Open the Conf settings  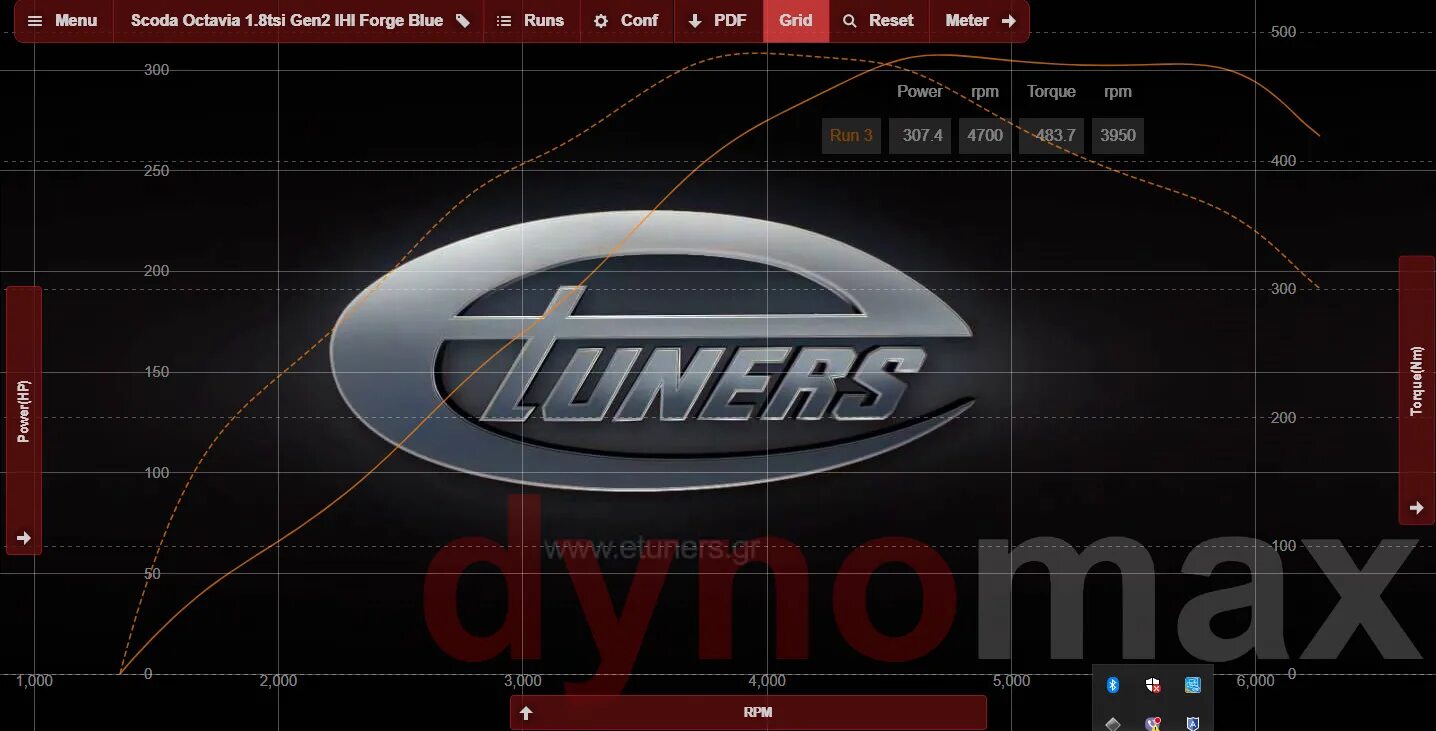pos(627,21)
